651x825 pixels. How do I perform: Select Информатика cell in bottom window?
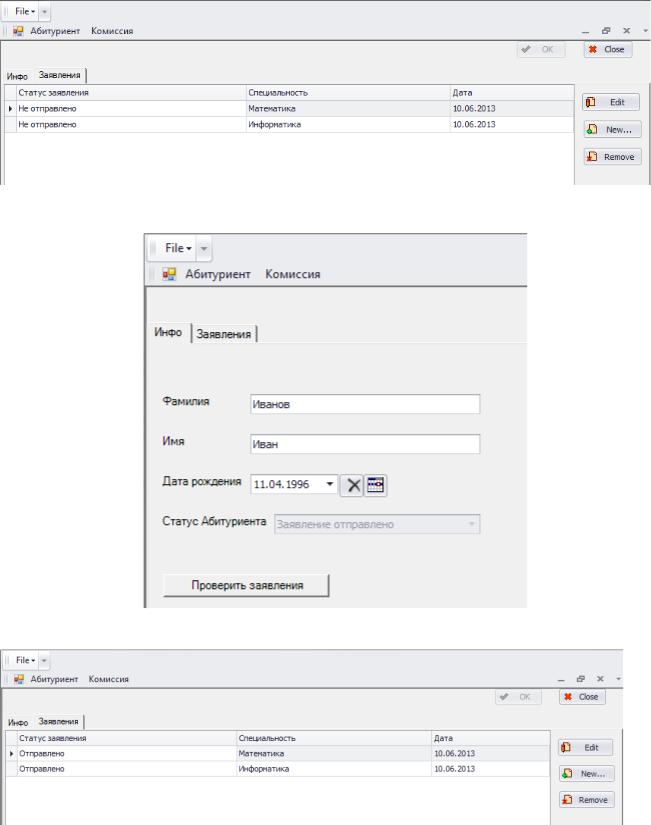coord(334,769)
